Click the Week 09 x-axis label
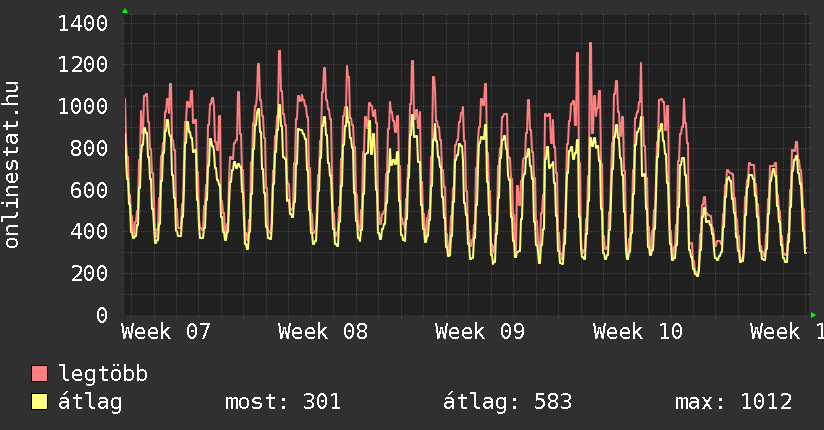The width and height of the screenshot is (824, 430). coord(480,332)
